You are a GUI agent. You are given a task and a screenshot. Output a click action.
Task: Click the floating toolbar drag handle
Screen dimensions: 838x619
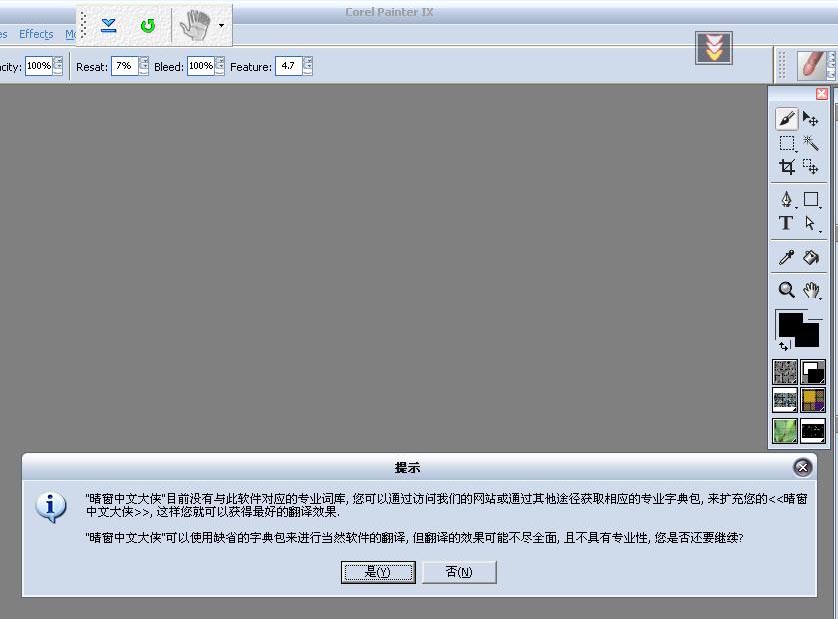tap(83, 25)
